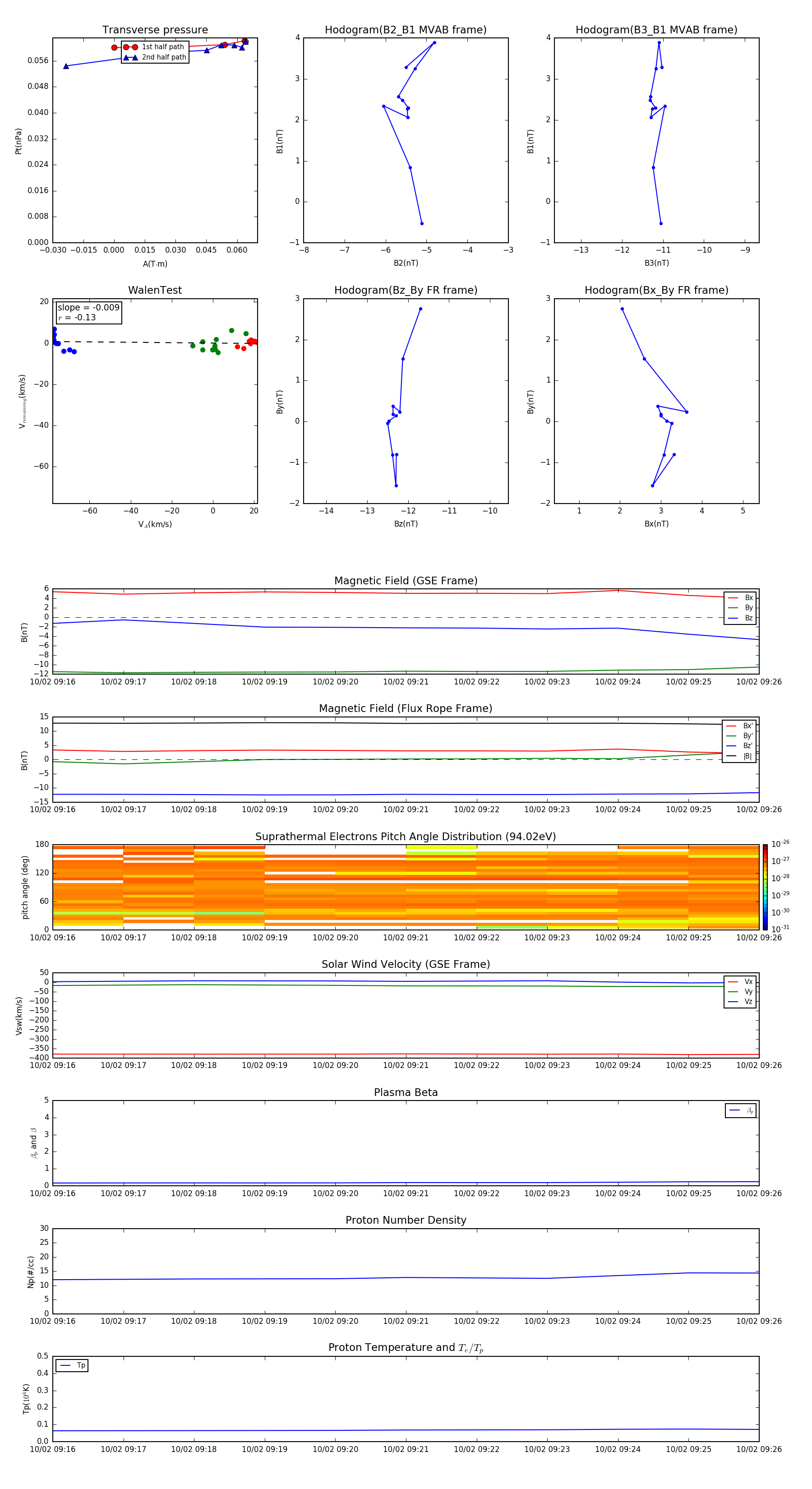The image size is (812, 1489).
Task: Select the "B3(nT)" x-axis label
Action: coord(656,263)
